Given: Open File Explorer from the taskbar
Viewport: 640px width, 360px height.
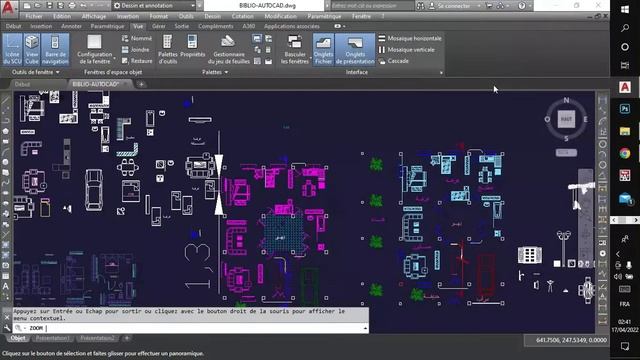Looking at the screenshot, I should [624, 131].
